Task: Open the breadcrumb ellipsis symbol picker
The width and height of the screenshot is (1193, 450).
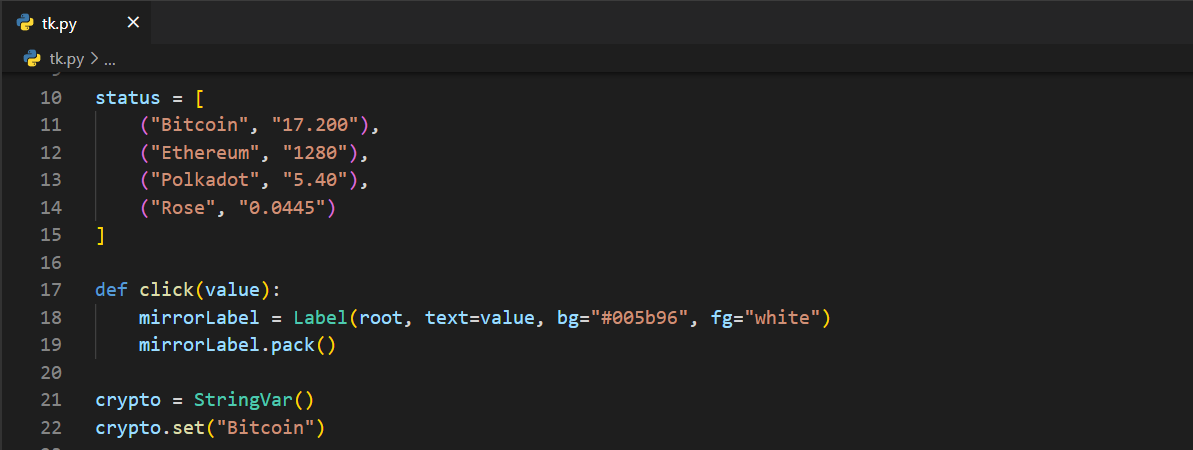Action: 110,59
